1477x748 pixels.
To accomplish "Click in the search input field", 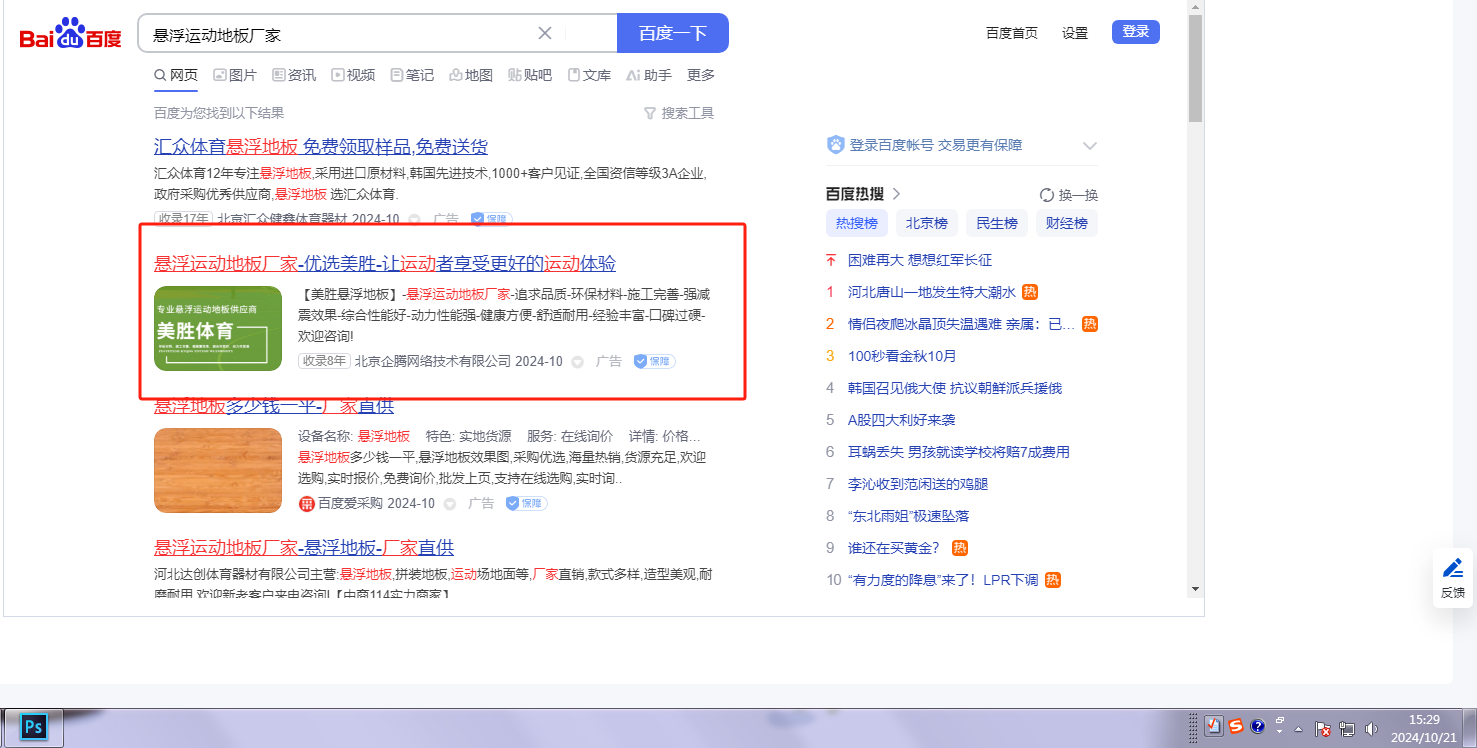I will coord(340,34).
